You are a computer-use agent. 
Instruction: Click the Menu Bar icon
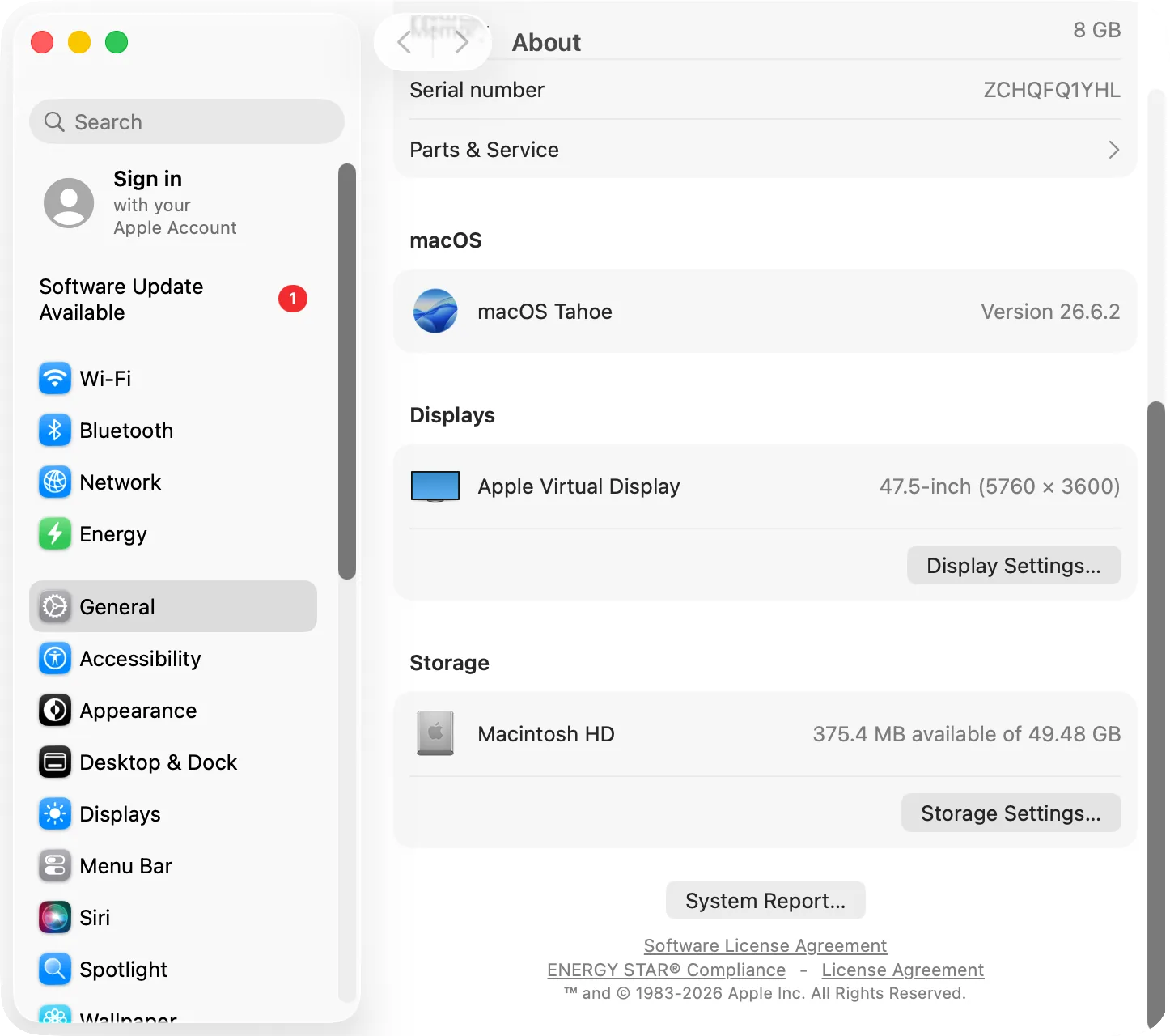tap(55, 865)
